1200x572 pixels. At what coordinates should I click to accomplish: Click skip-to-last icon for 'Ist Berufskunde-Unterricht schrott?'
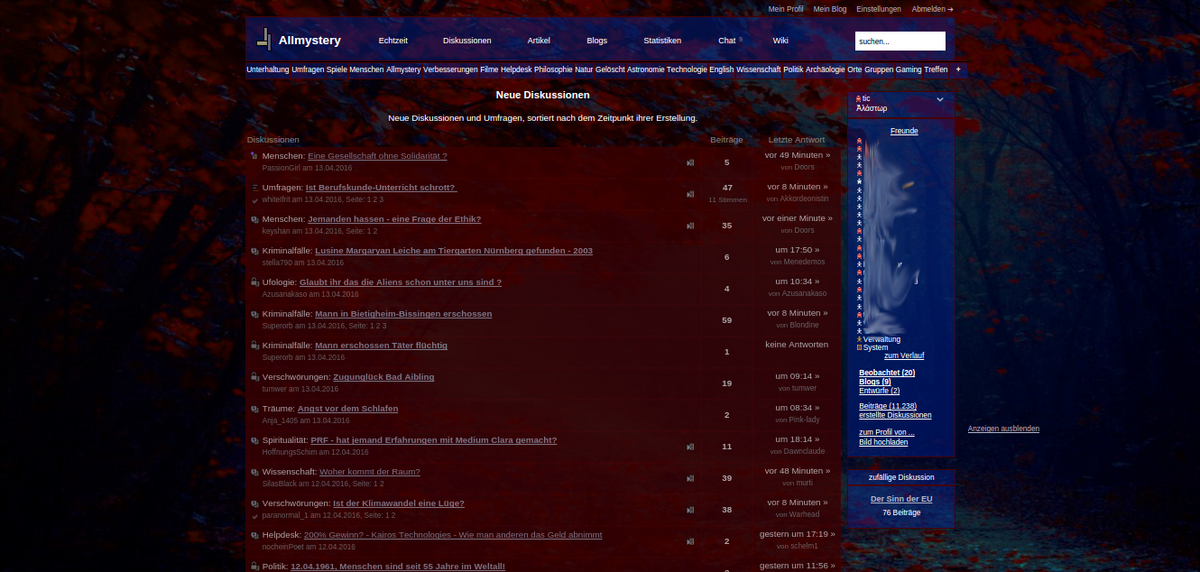[x=690, y=194]
